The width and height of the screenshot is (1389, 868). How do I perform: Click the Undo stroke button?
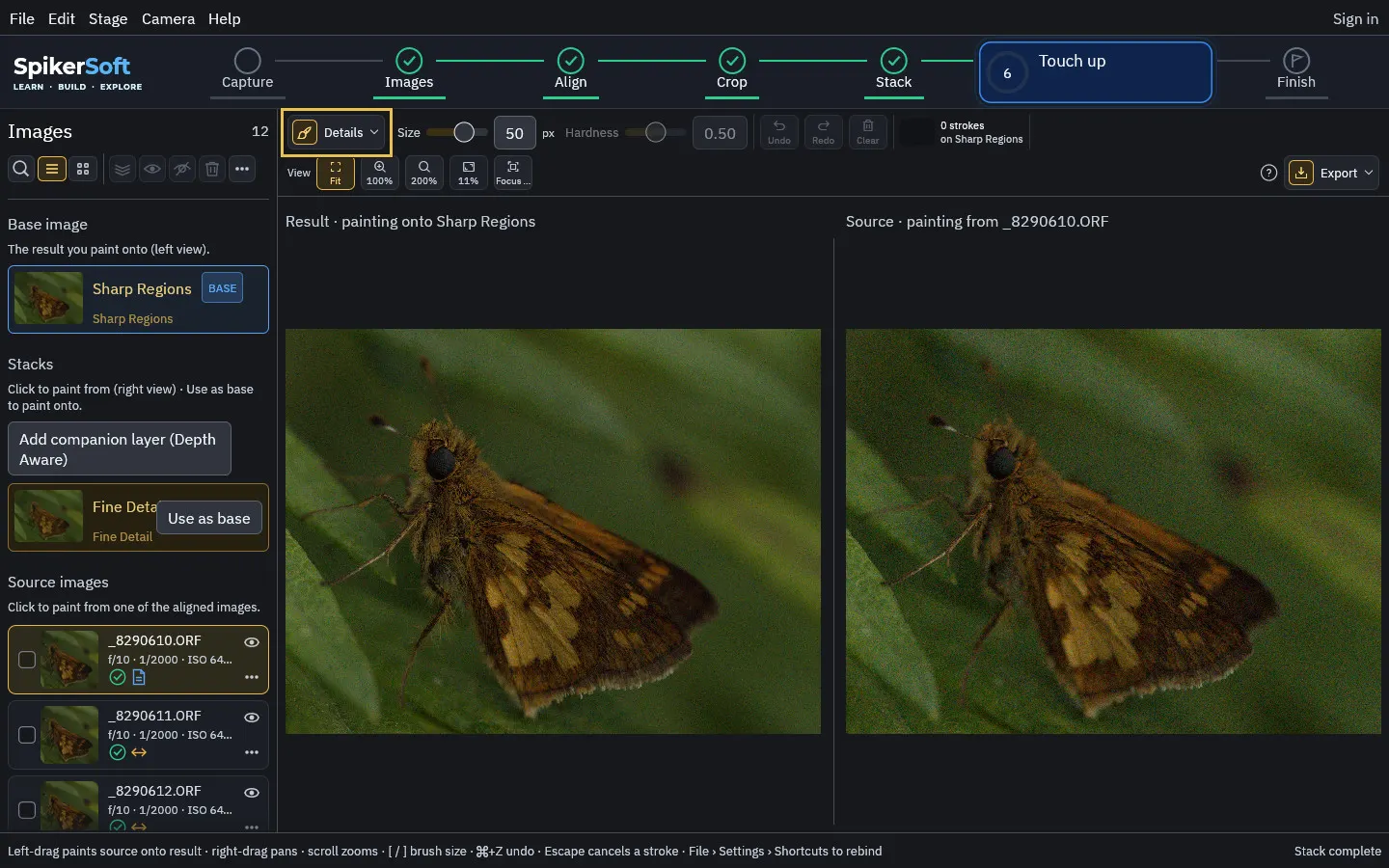point(779,132)
